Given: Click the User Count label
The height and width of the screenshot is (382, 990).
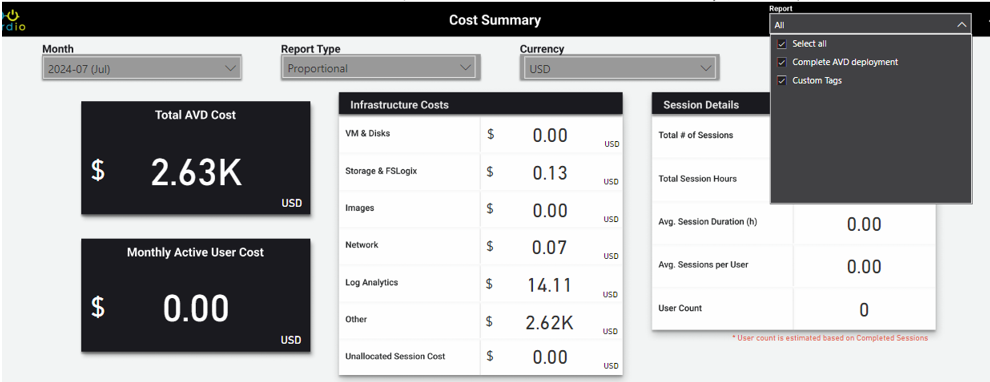Looking at the screenshot, I should (680, 308).
